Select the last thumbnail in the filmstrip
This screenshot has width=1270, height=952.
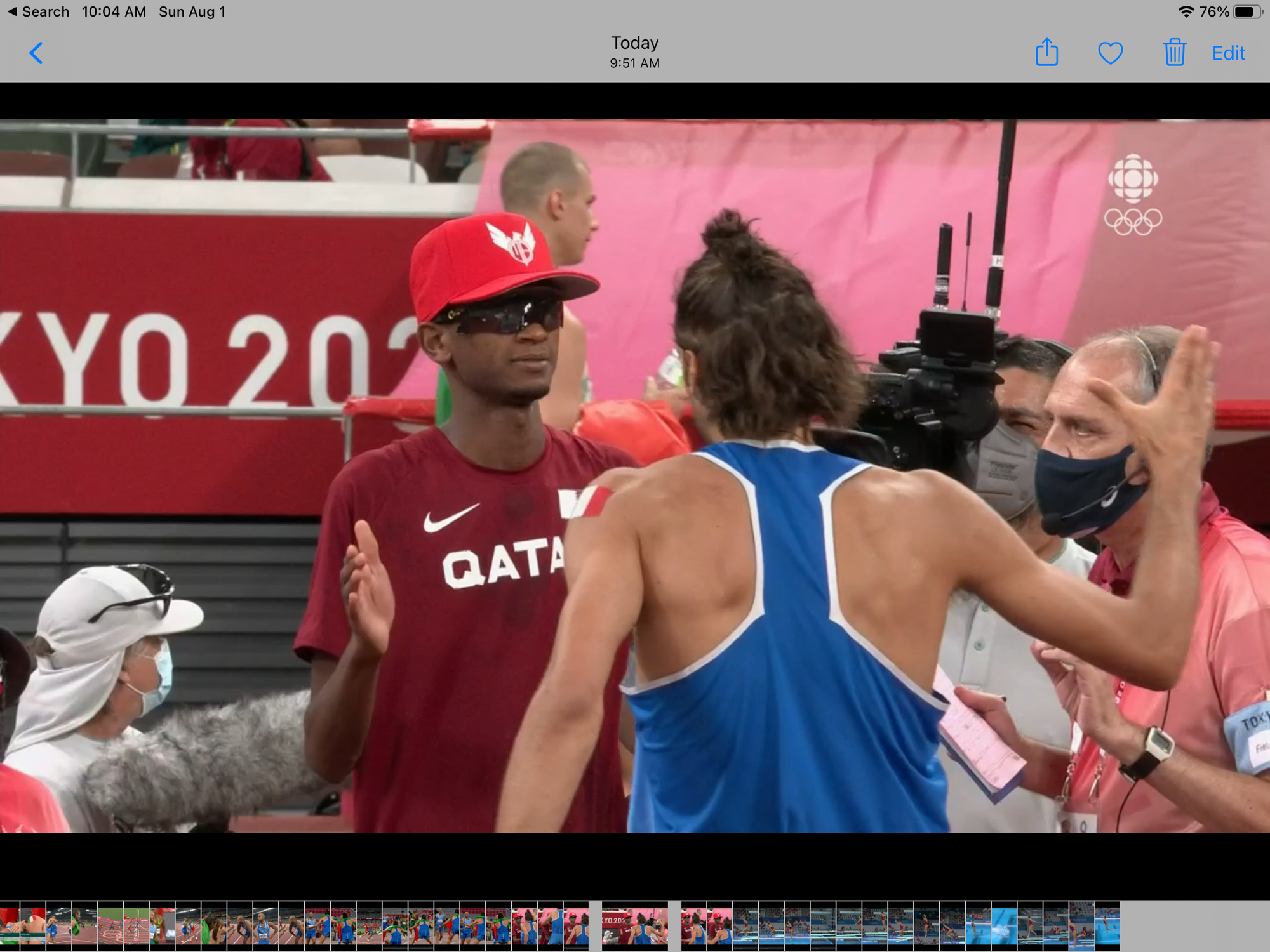[x=1107, y=925]
